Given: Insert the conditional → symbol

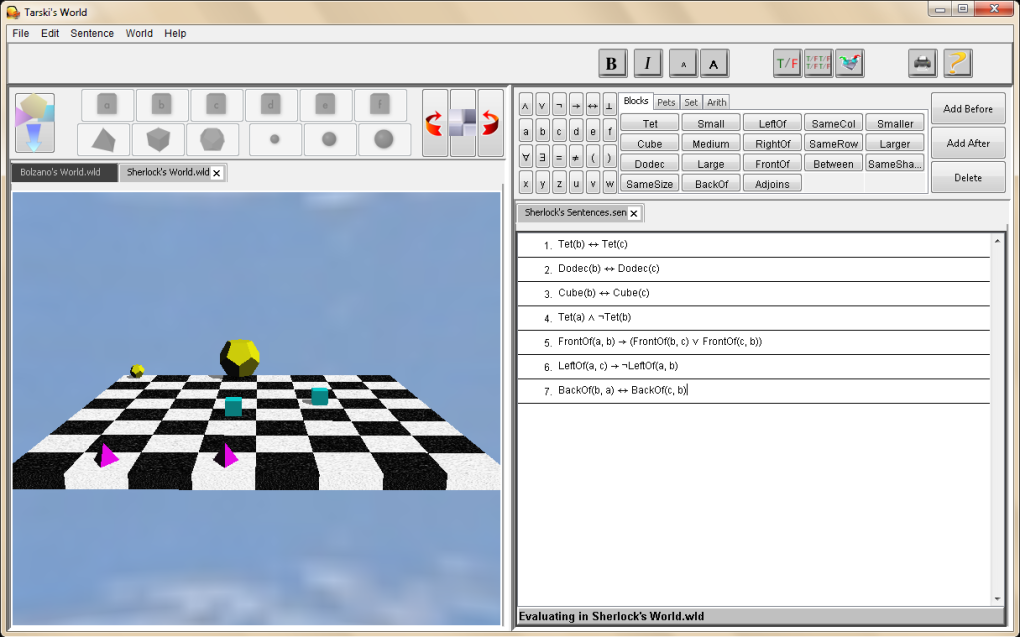Looking at the screenshot, I should coord(576,104).
